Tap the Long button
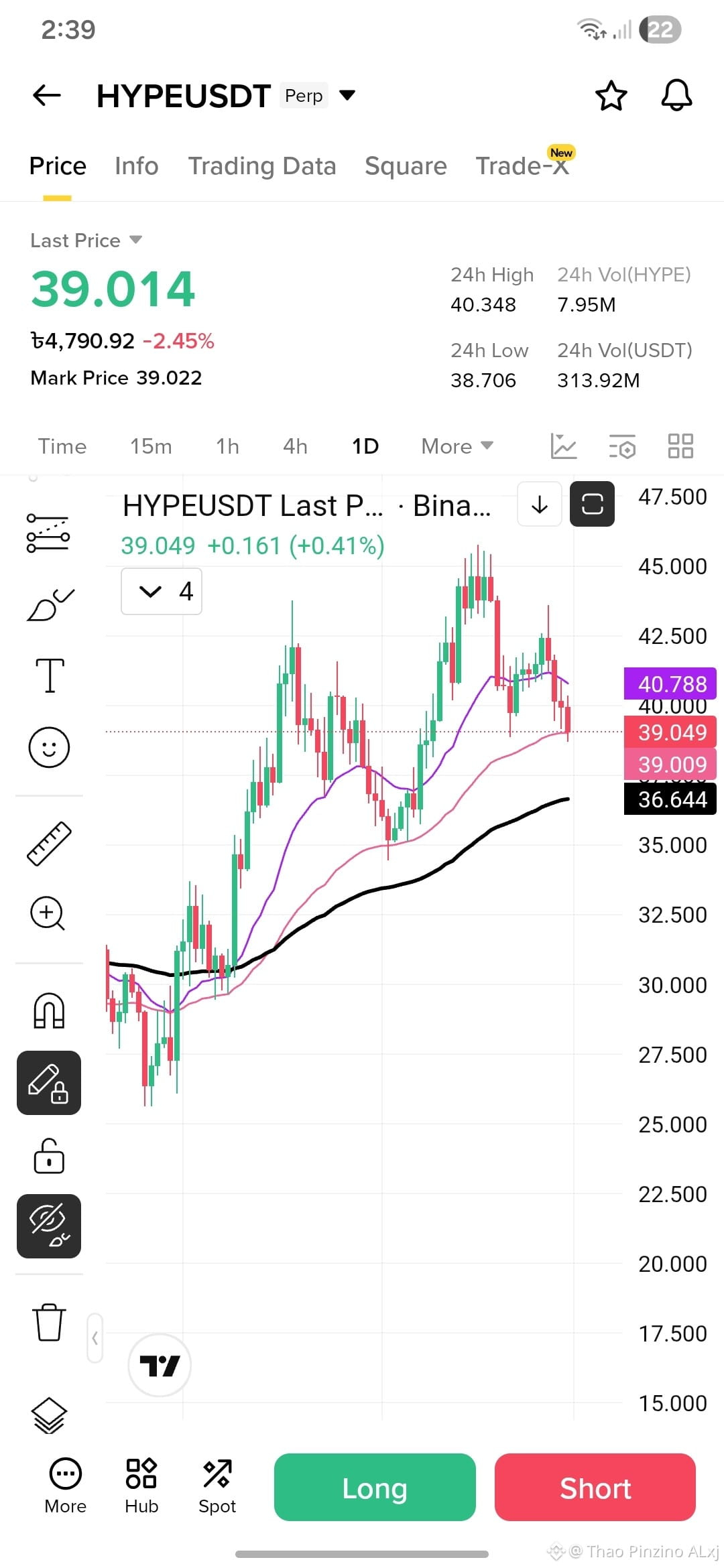 [x=375, y=1487]
